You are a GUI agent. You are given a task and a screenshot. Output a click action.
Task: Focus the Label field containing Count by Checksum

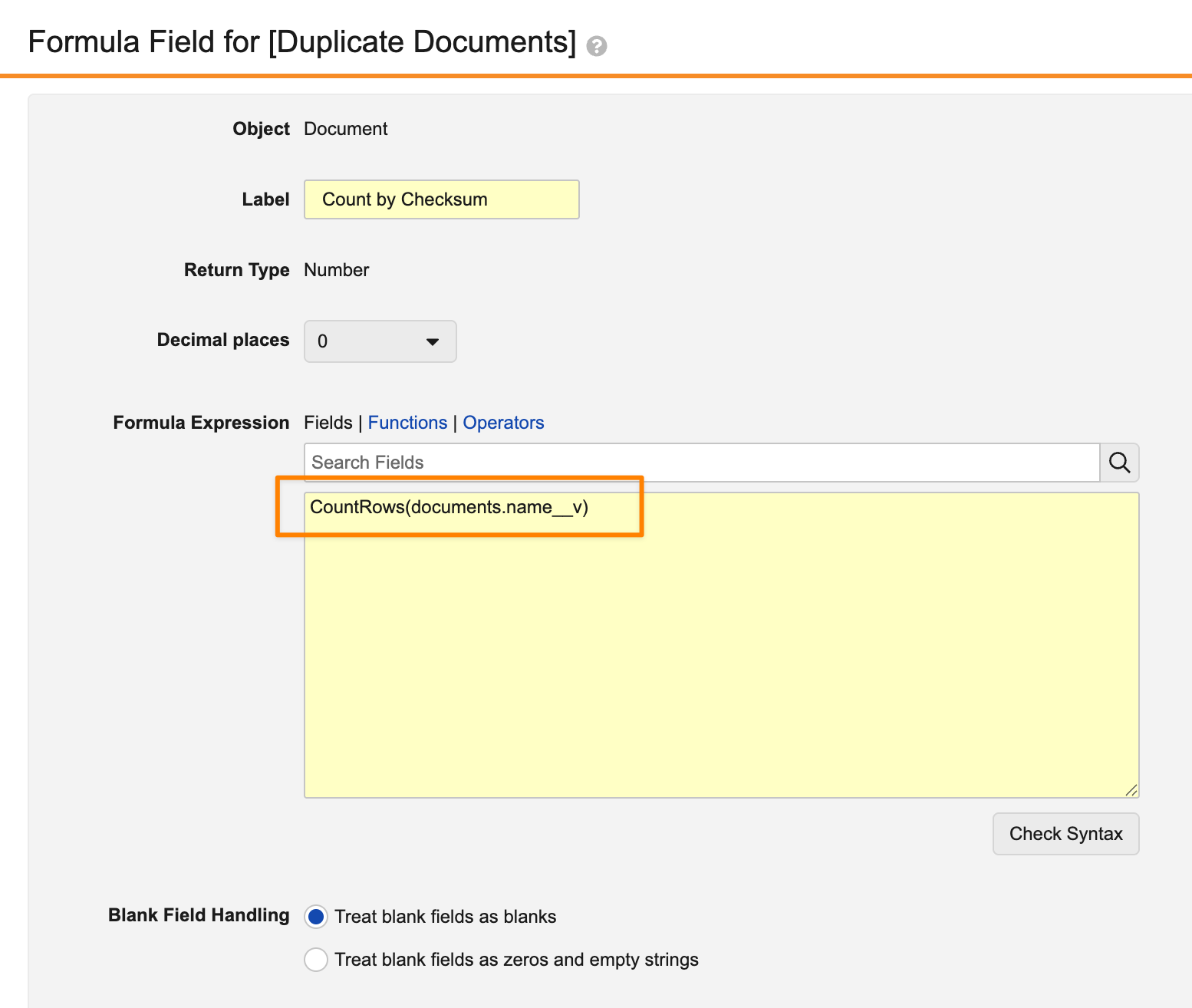441,199
